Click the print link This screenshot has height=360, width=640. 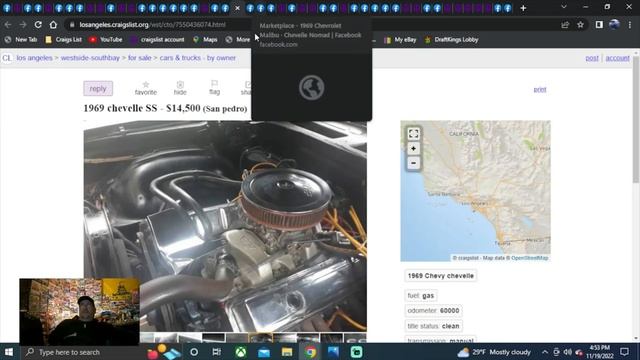click(x=540, y=89)
